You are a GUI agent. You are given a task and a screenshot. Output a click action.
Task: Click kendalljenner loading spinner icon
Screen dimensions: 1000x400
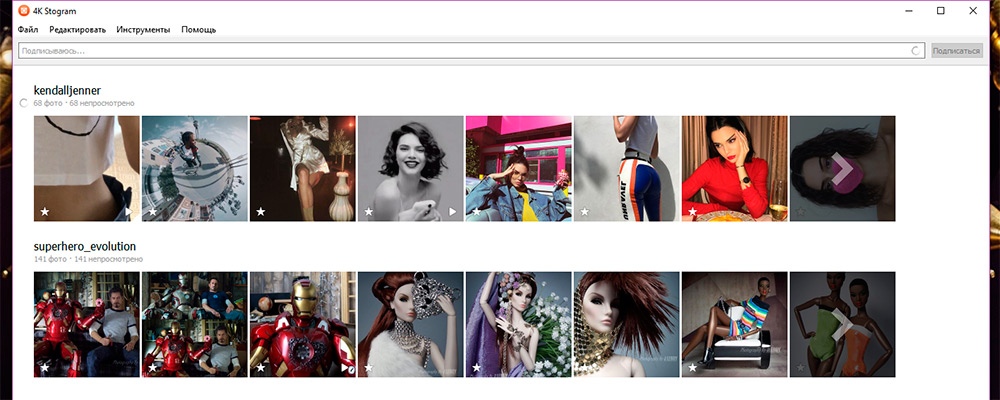point(24,103)
